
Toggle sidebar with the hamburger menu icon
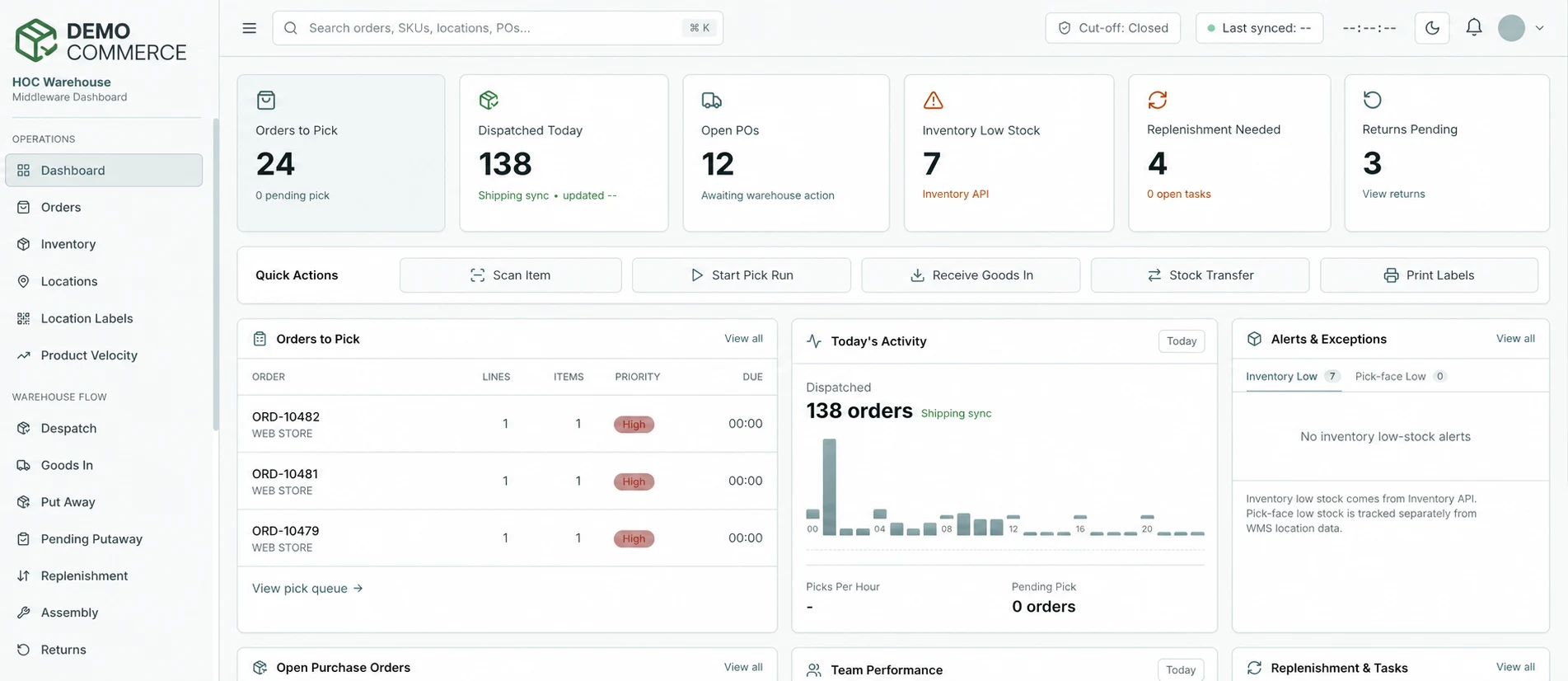[249, 28]
